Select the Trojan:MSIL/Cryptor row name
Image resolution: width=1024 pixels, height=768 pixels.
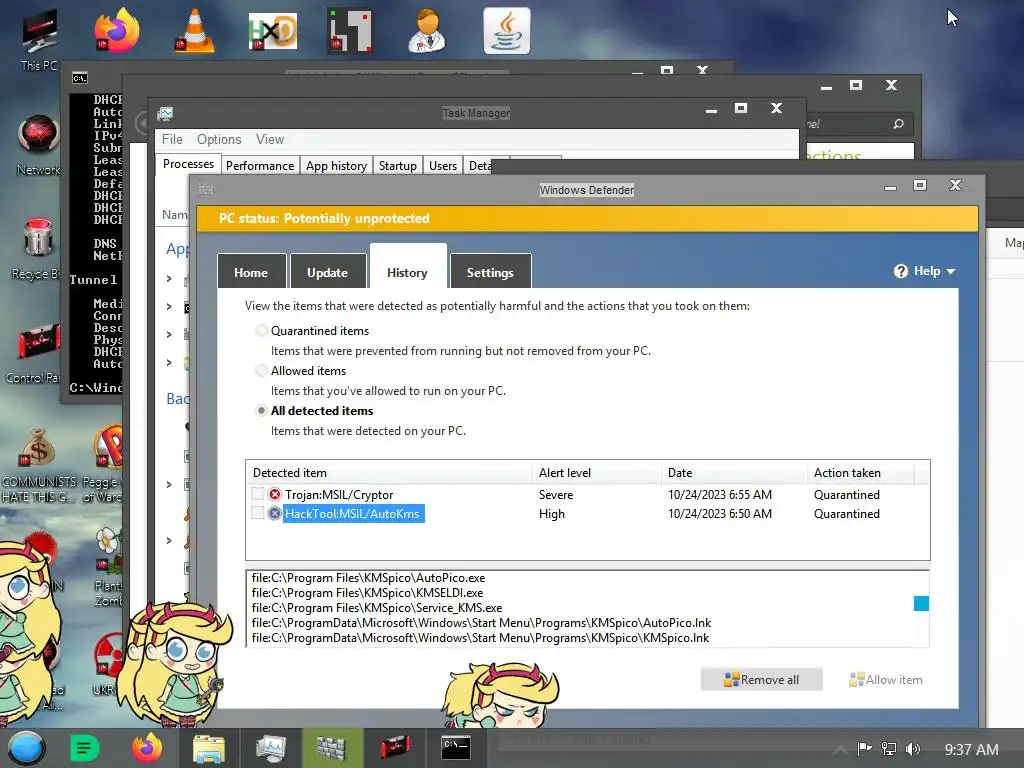339,494
